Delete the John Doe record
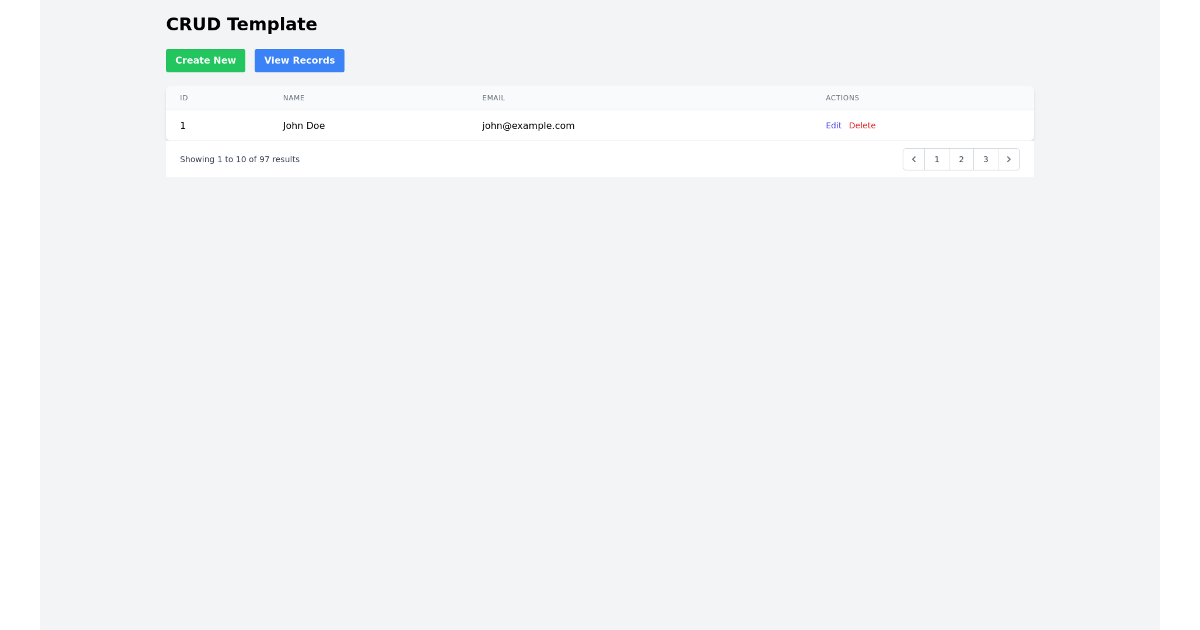This screenshot has height=630, width=1200. pos(862,125)
